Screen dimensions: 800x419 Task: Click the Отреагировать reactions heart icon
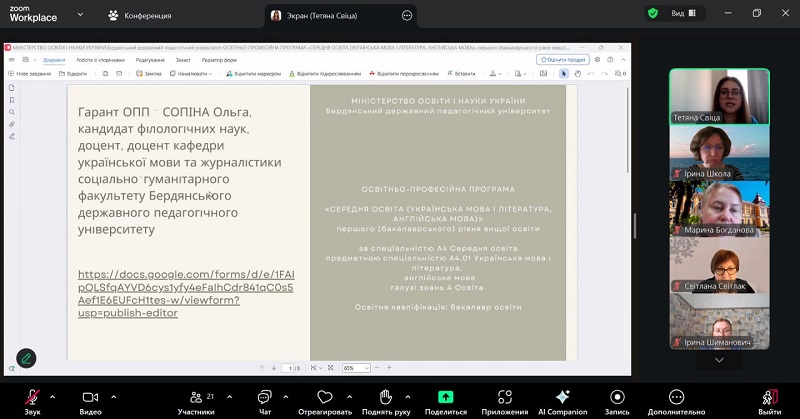324,396
